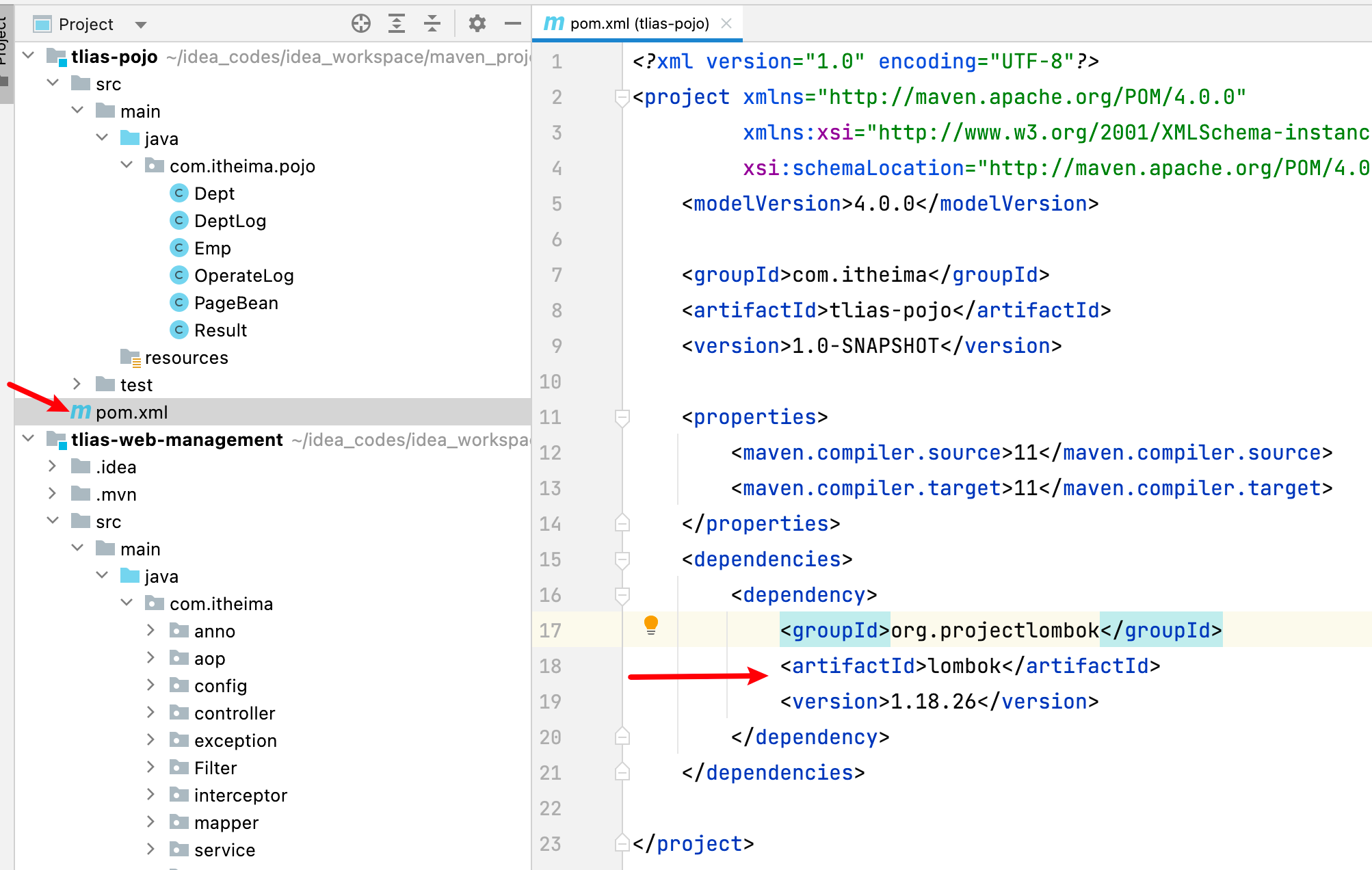Screen dimensions: 1372x870
Task: Close the pom.xml editor tab
Action: point(726,24)
